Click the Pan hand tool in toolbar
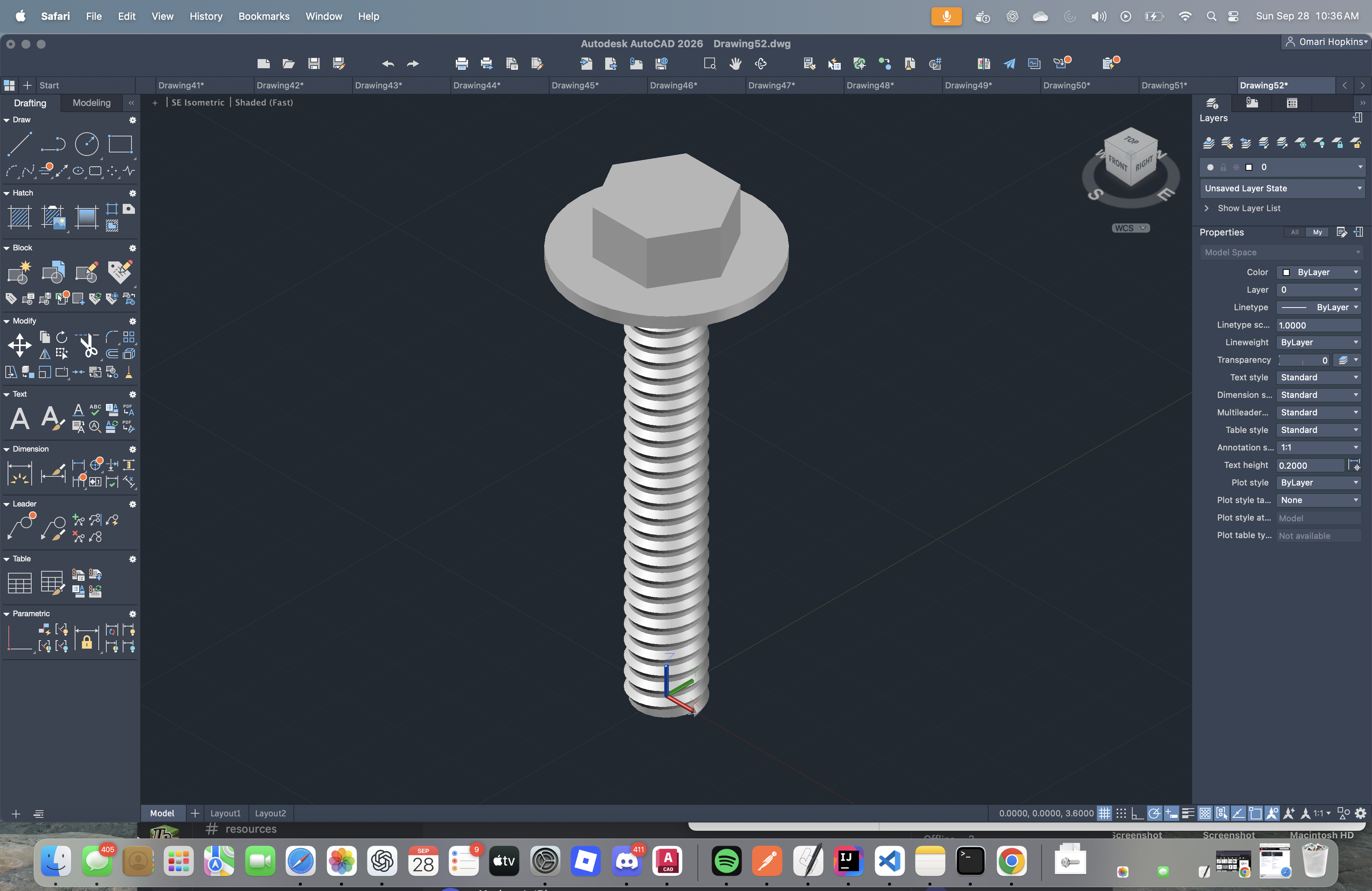The width and height of the screenshot is (1372, 891). coord(735,63)
